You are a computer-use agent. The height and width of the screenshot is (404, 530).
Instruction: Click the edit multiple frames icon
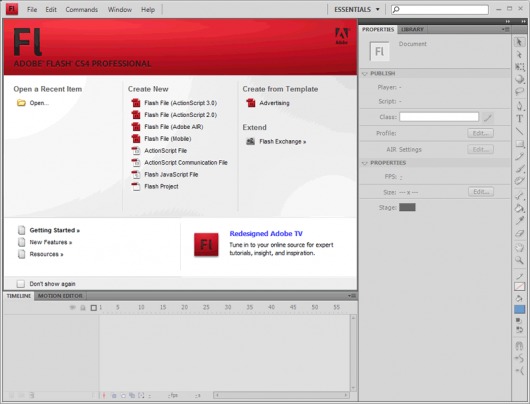[132, 395]
